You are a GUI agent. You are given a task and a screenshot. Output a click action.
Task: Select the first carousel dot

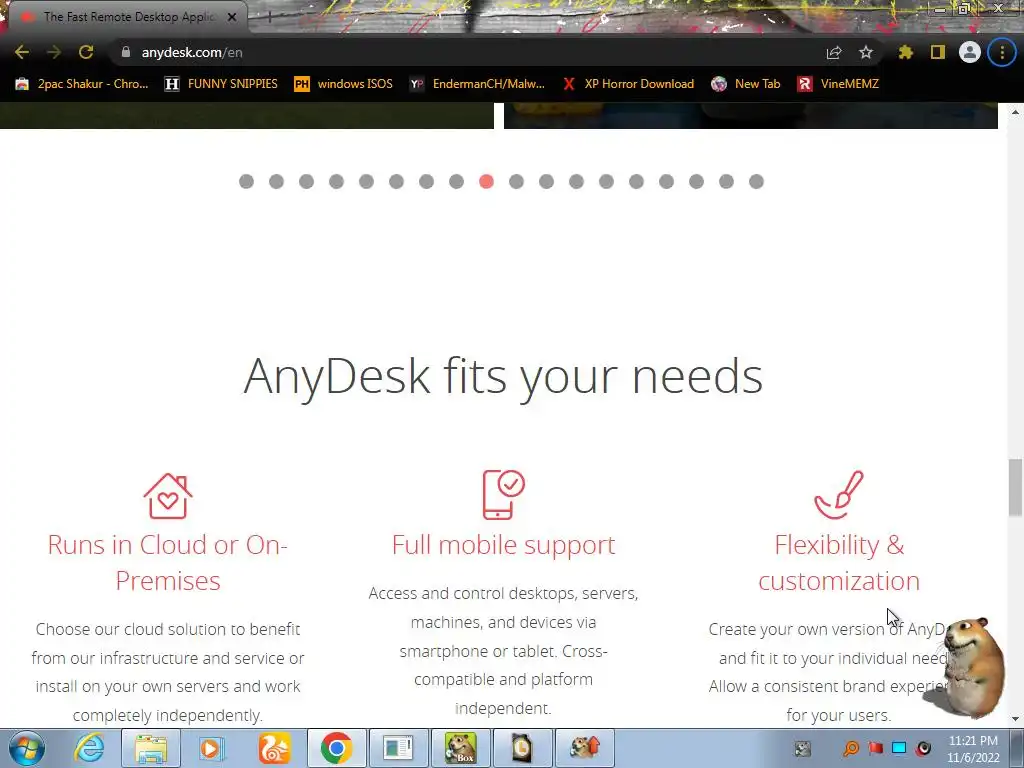246,182
